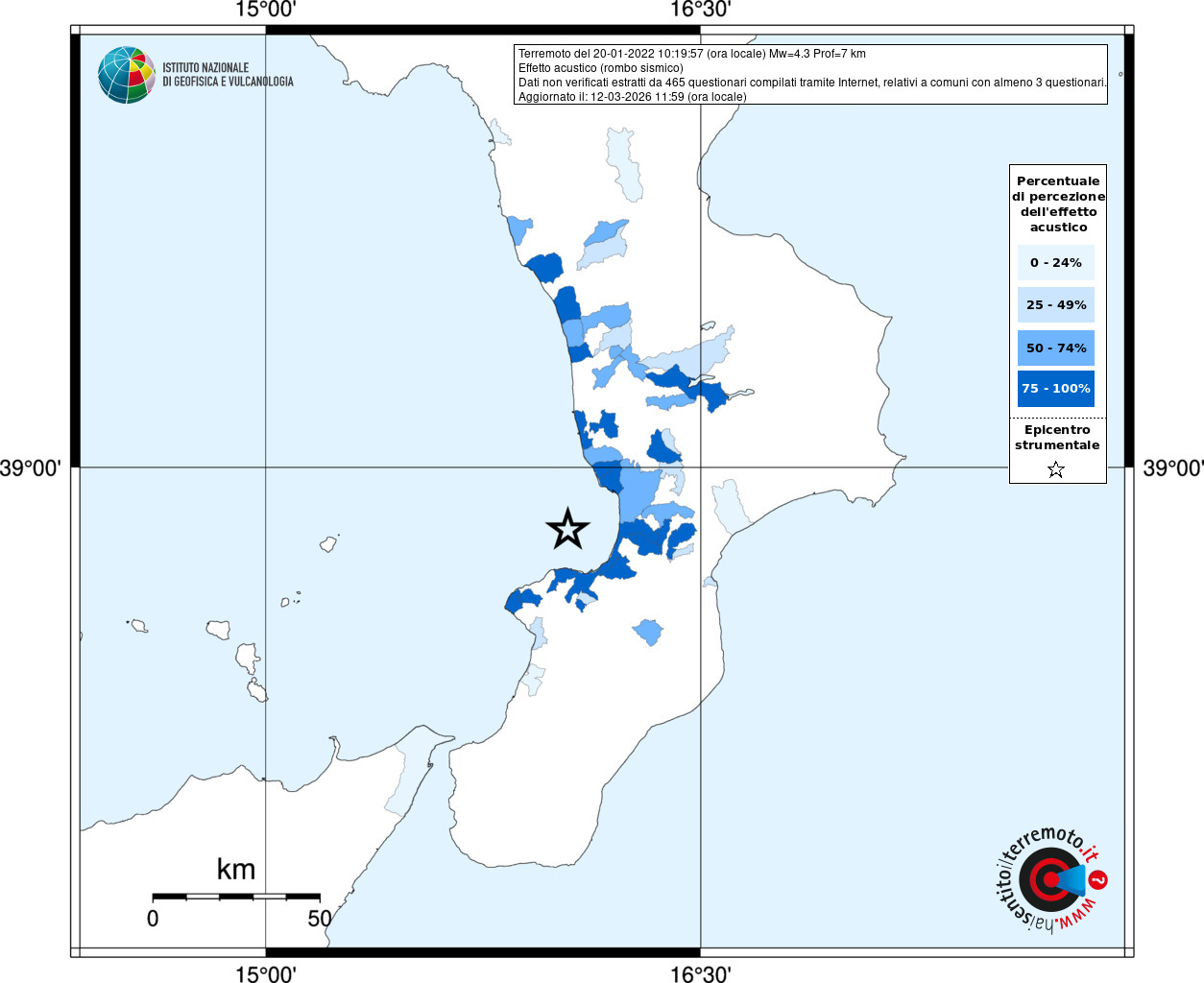
Task: Click the Aggiornato il 12-03-2026 line
Action: click(632, 97)
